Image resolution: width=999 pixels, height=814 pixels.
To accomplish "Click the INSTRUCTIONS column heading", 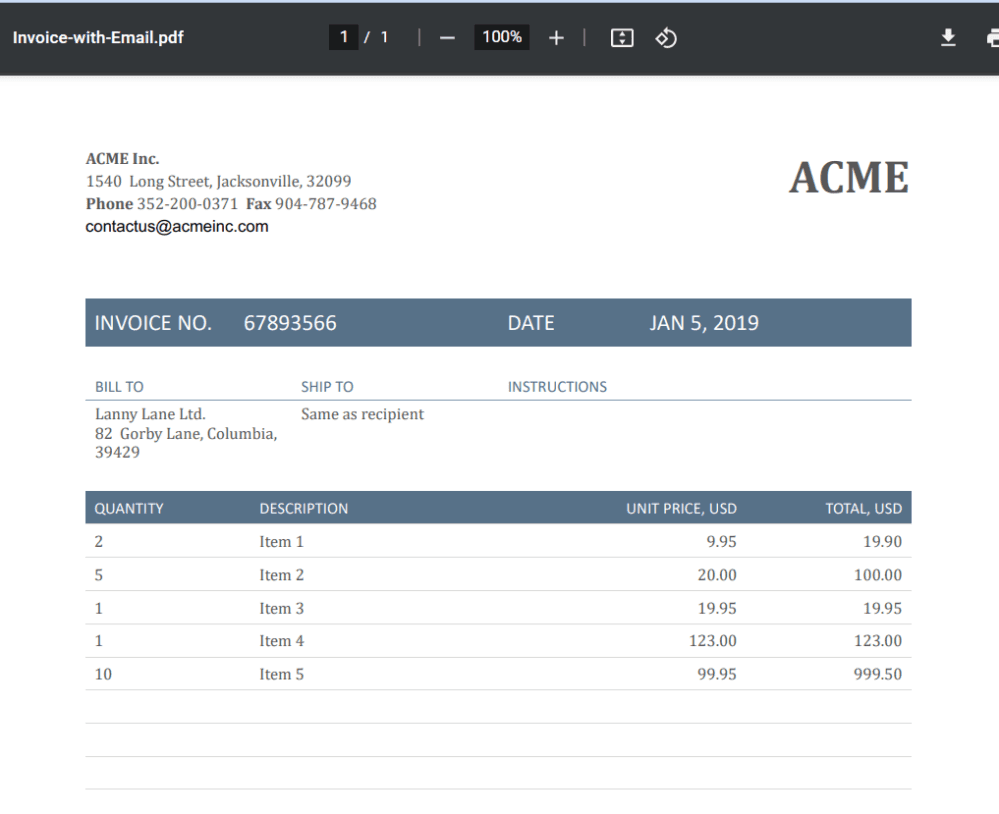I will [557, 387].
